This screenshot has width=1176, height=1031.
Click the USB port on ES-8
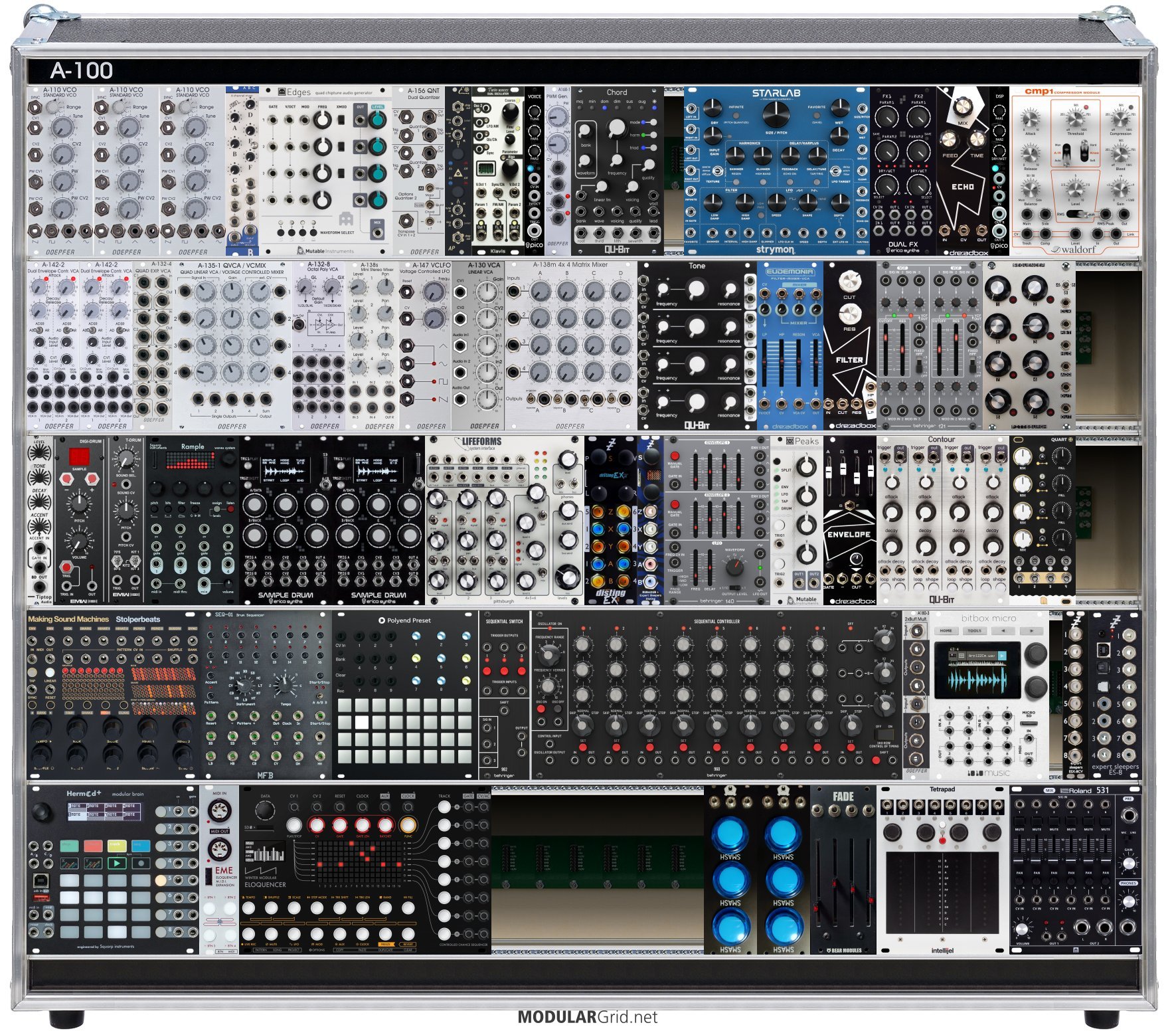pos(1103,650)
